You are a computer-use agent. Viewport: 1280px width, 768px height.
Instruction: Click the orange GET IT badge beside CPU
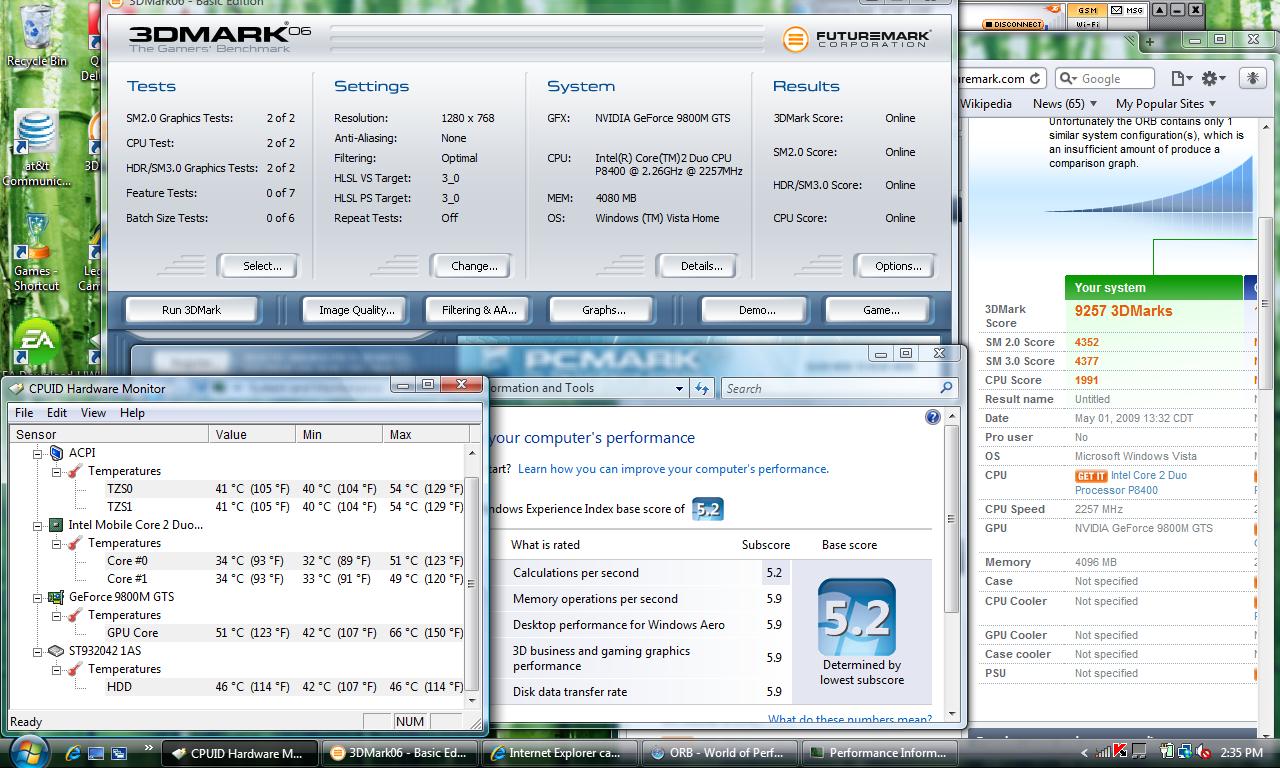(1091, 476)
